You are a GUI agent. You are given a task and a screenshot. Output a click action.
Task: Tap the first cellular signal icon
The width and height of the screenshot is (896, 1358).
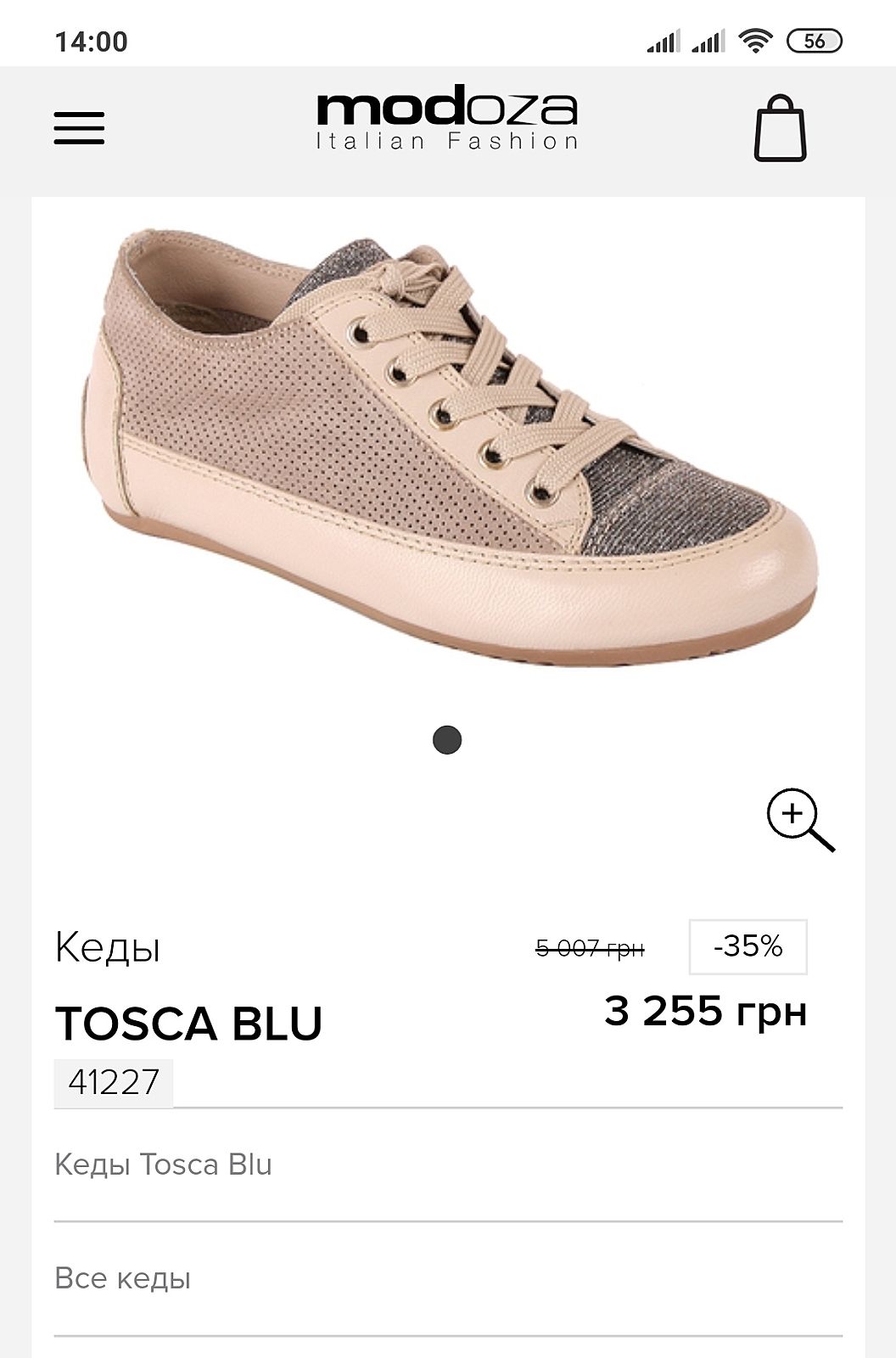(664, 40)
